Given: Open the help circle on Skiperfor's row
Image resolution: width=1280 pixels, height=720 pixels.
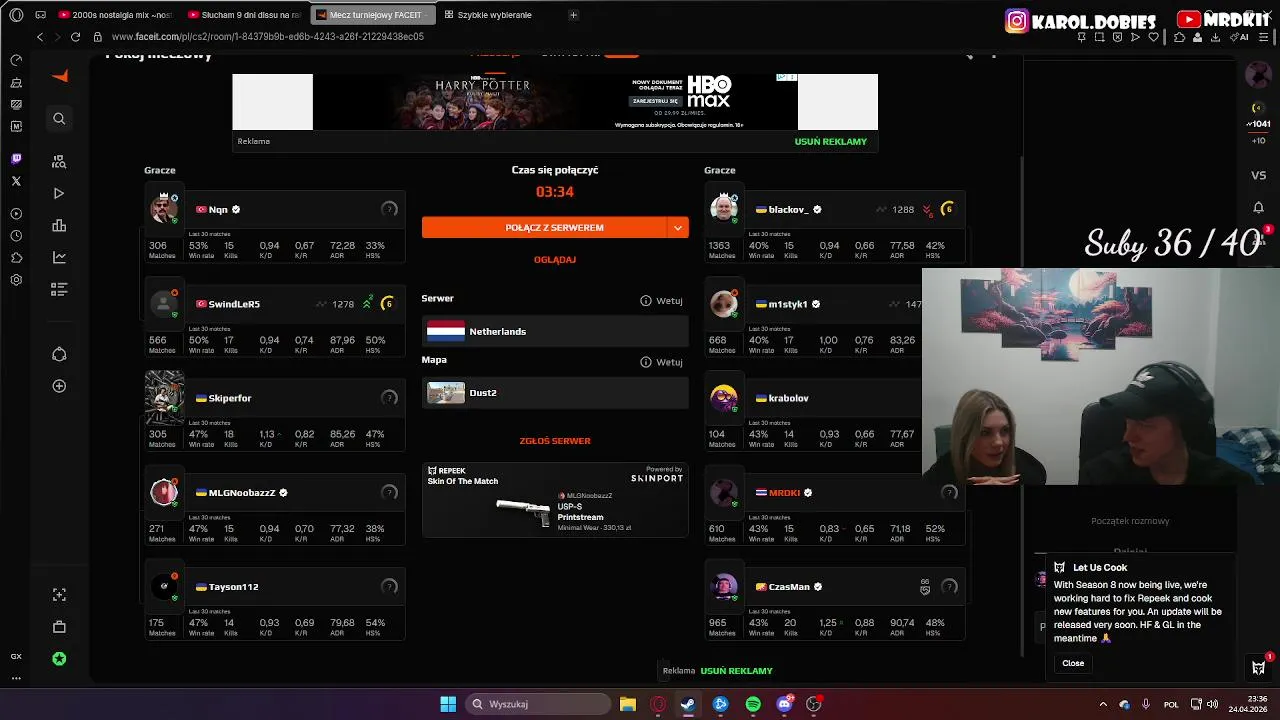Looking at the screenshot, I should 390,398.
